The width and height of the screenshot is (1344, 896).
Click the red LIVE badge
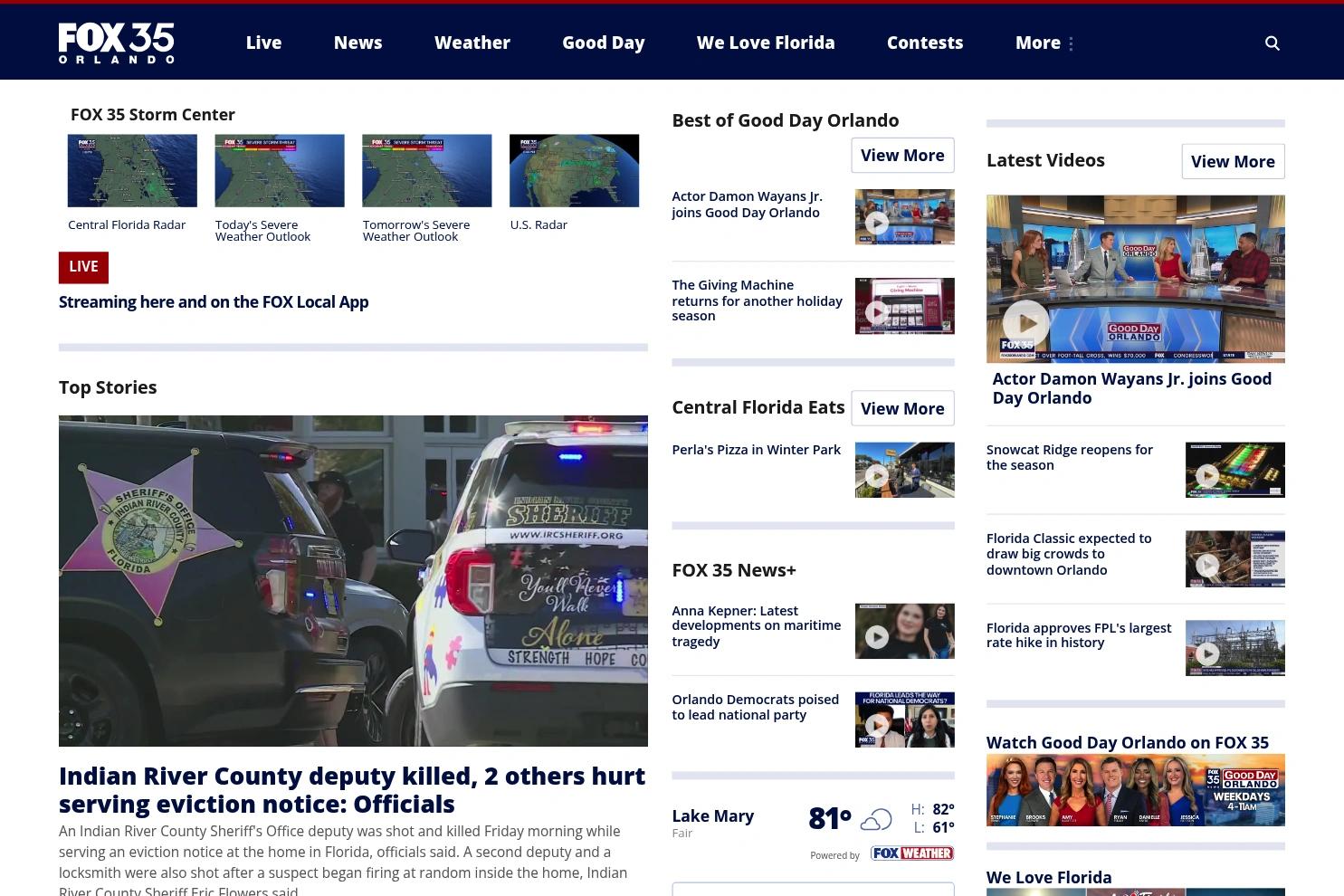[x=83, y=267]
